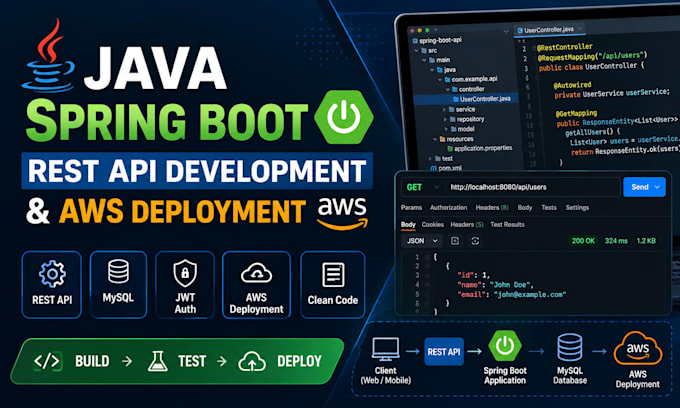Collapse the java folder chevron

pos(432,70)
